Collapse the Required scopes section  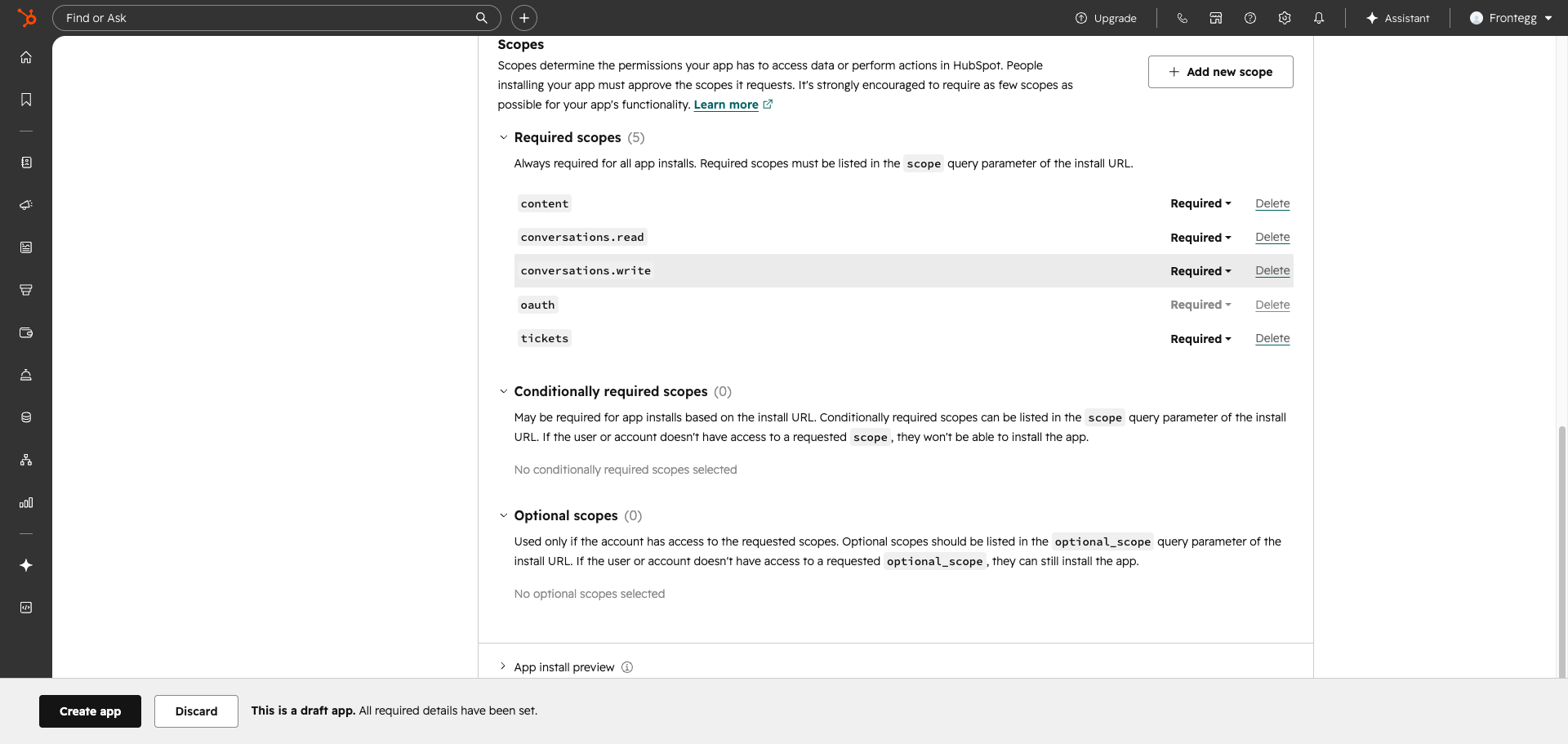[503, 137]
